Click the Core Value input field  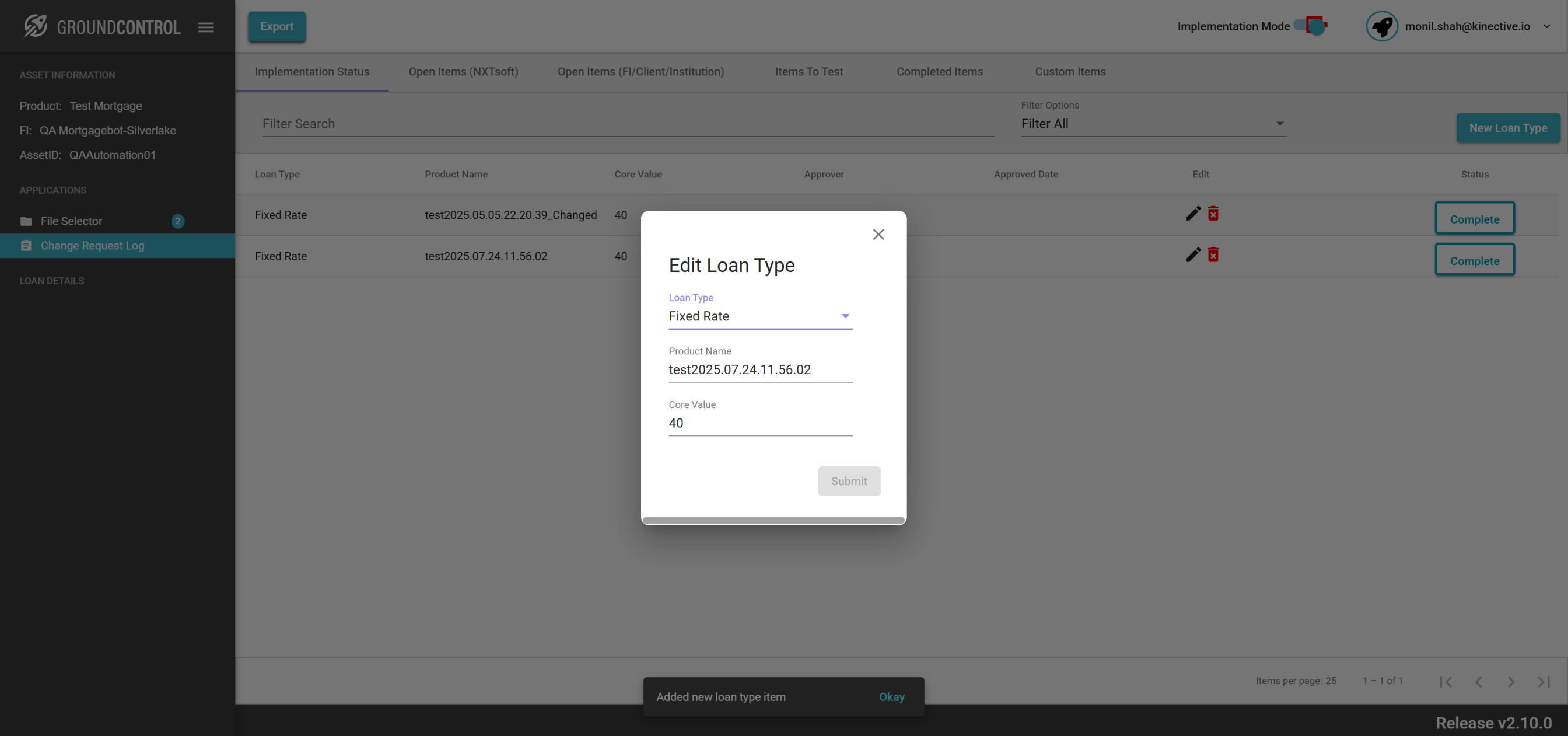(759, 423)
